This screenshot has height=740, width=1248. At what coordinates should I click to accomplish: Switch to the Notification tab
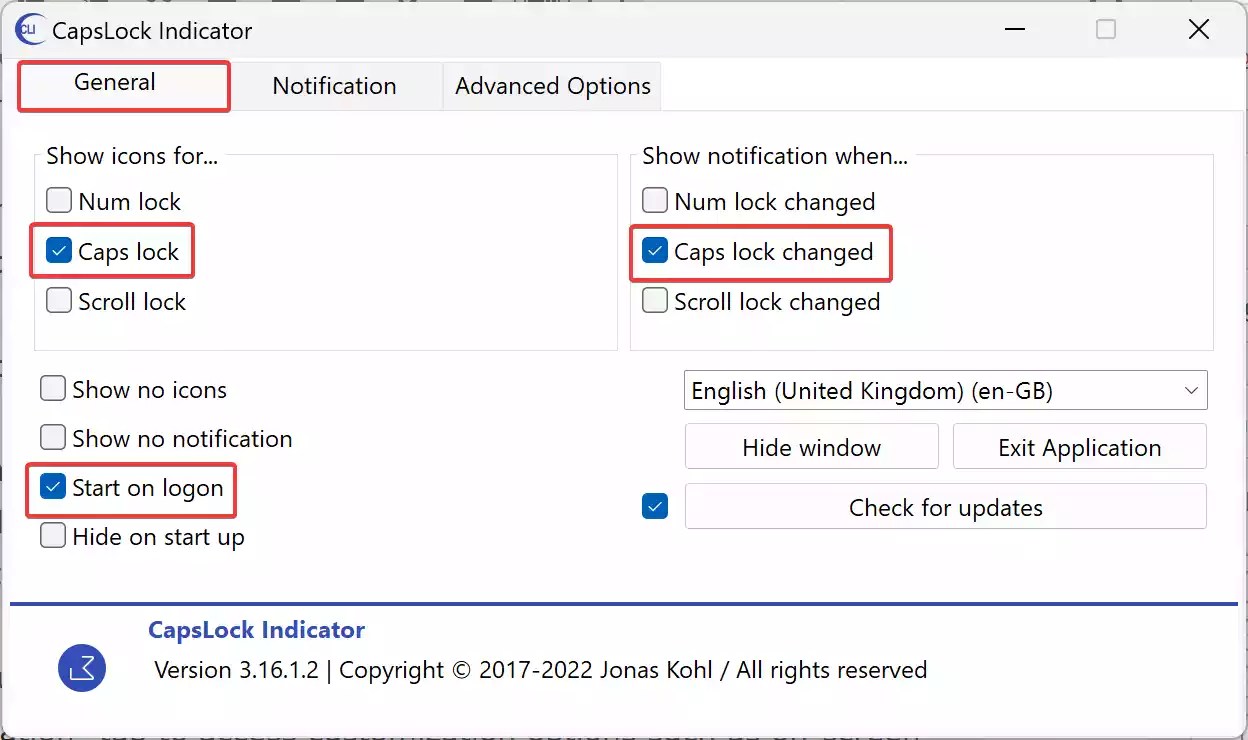point(335,86)
